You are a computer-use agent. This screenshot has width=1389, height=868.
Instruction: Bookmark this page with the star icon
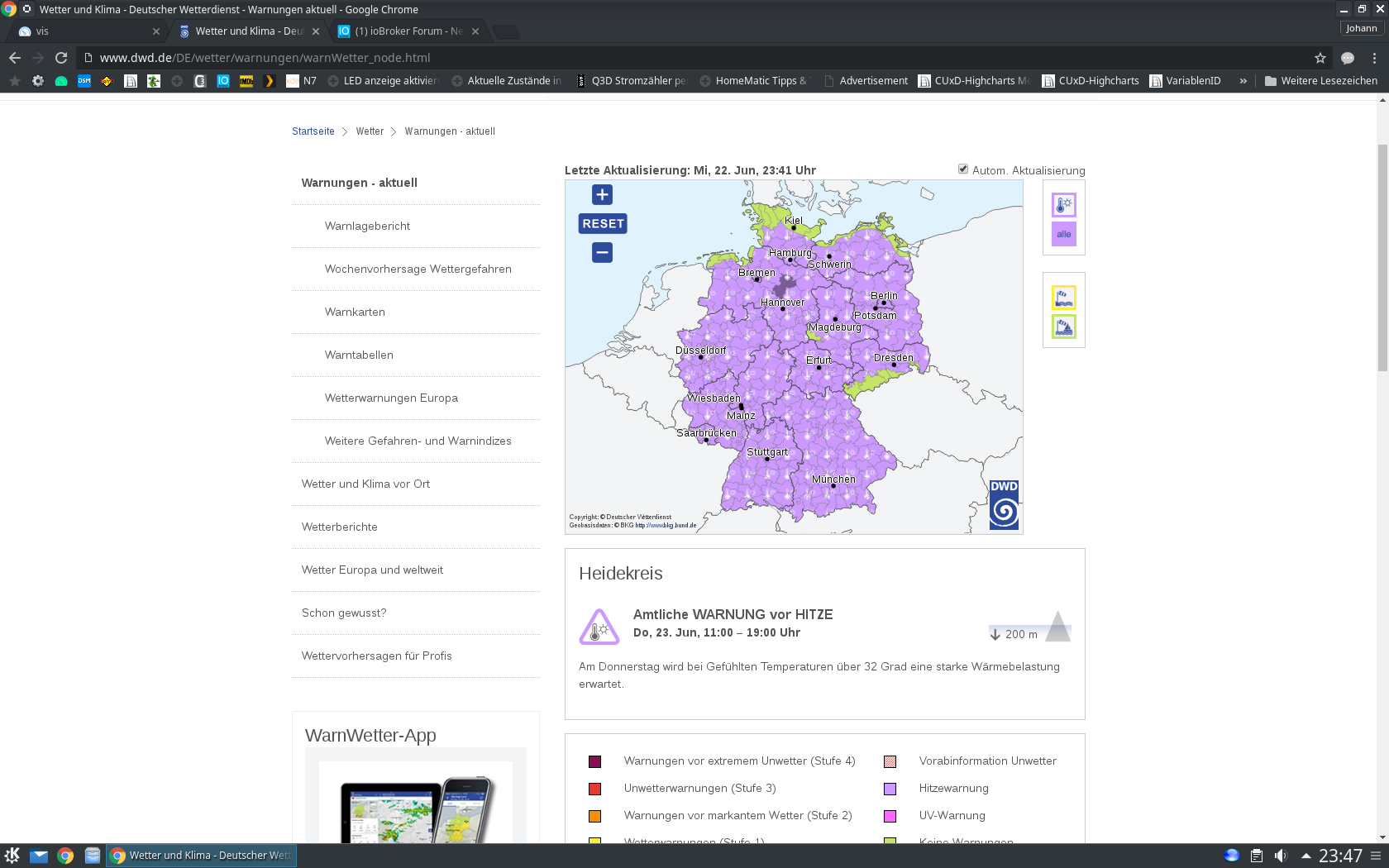(1320, 58)
